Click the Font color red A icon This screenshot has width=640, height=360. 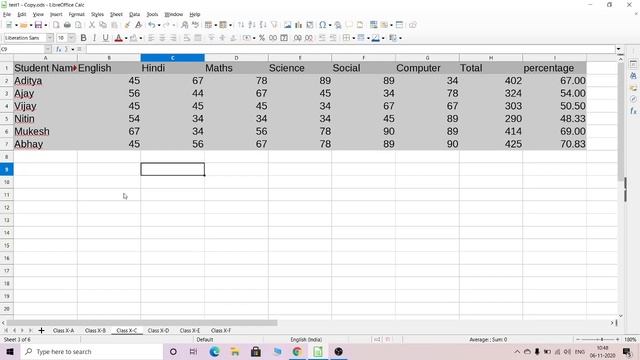[118, 38]
